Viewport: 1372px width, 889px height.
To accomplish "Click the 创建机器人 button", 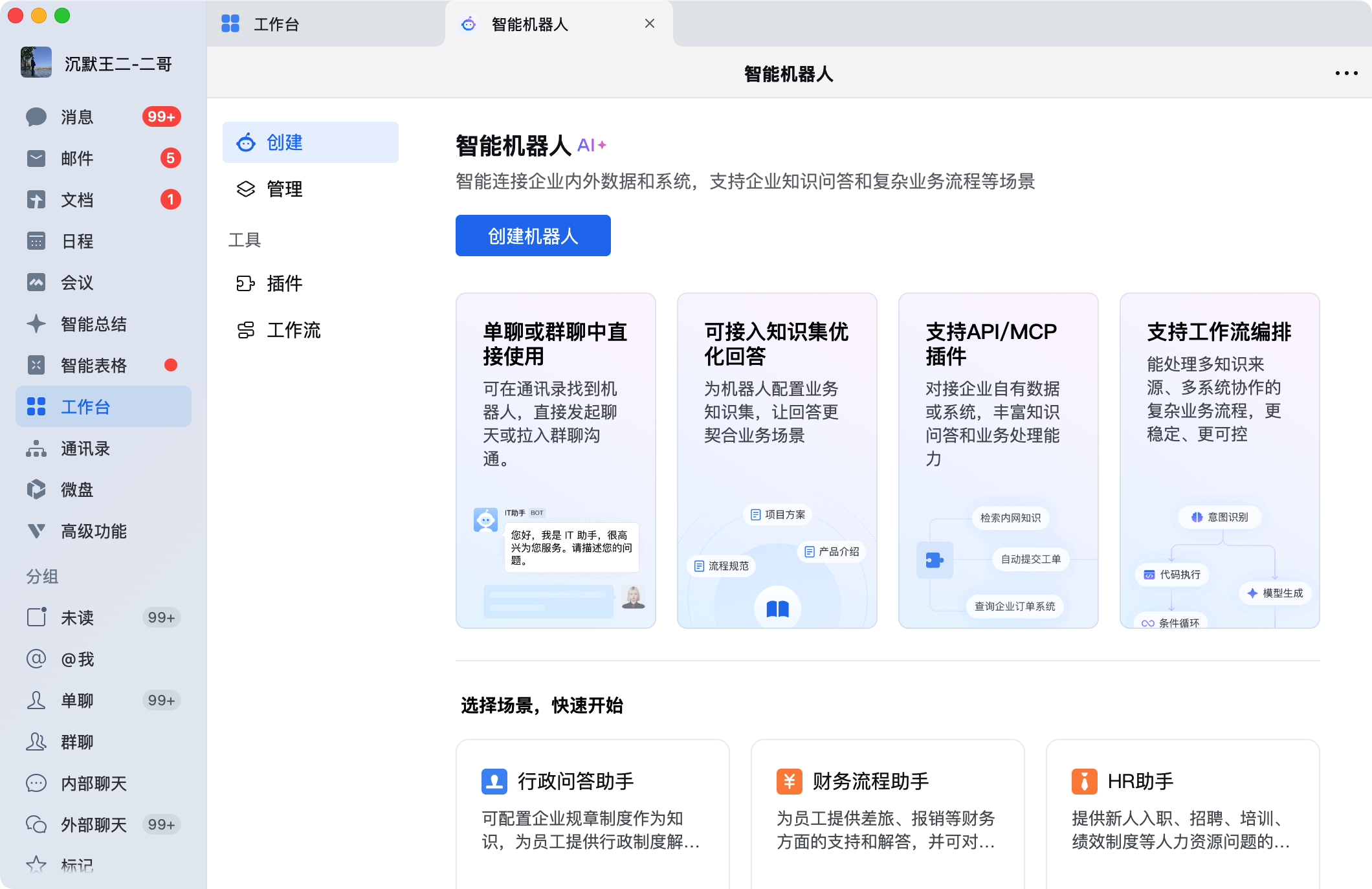I will [533, 236].
